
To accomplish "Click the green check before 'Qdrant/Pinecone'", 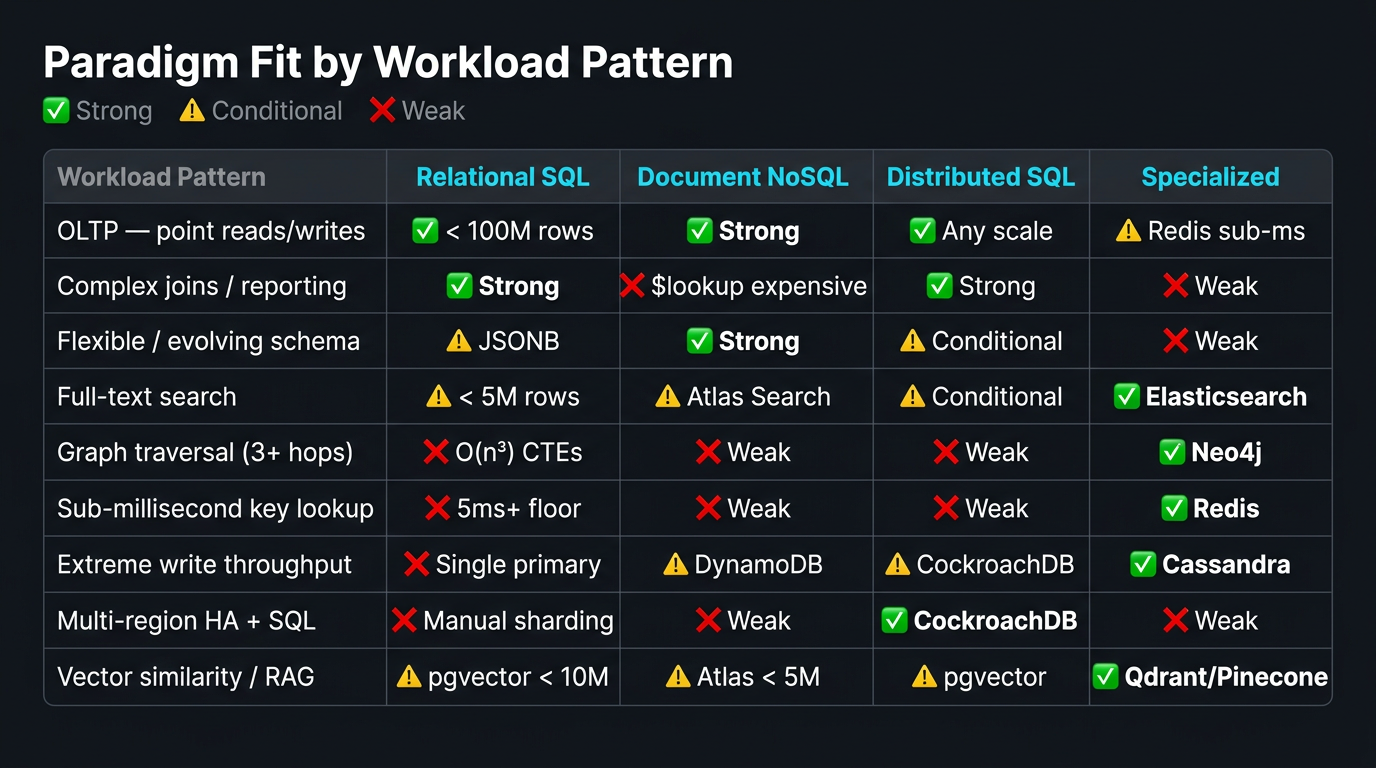I will 1105,677.
